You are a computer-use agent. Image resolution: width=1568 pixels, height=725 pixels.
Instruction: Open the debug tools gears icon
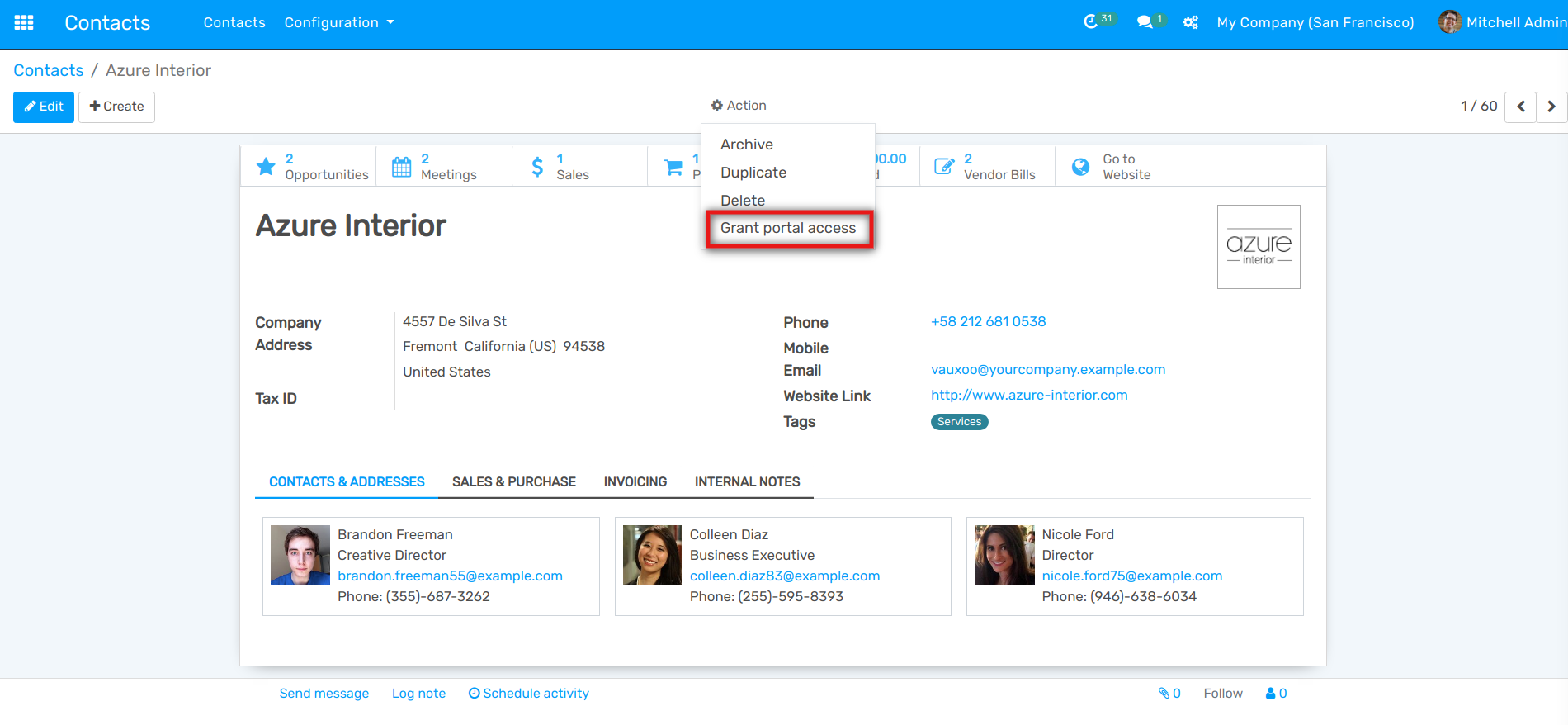click(x=1190, y=22)
